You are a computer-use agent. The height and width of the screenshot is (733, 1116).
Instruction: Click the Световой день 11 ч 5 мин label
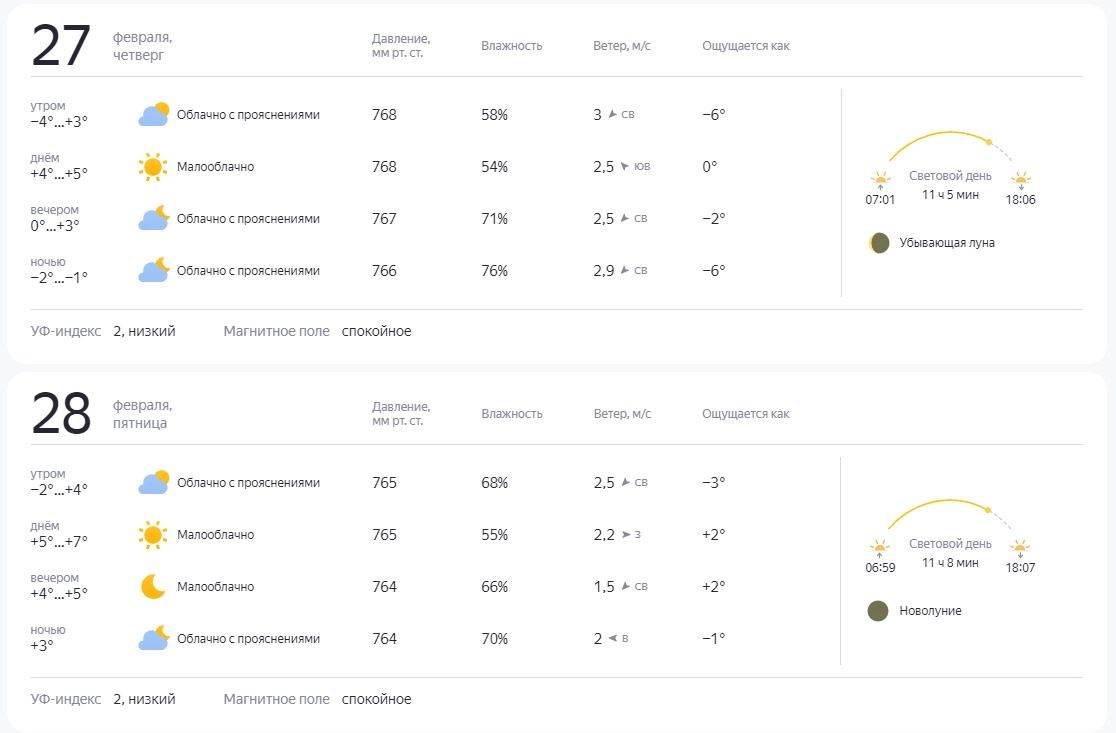(950, 185)
